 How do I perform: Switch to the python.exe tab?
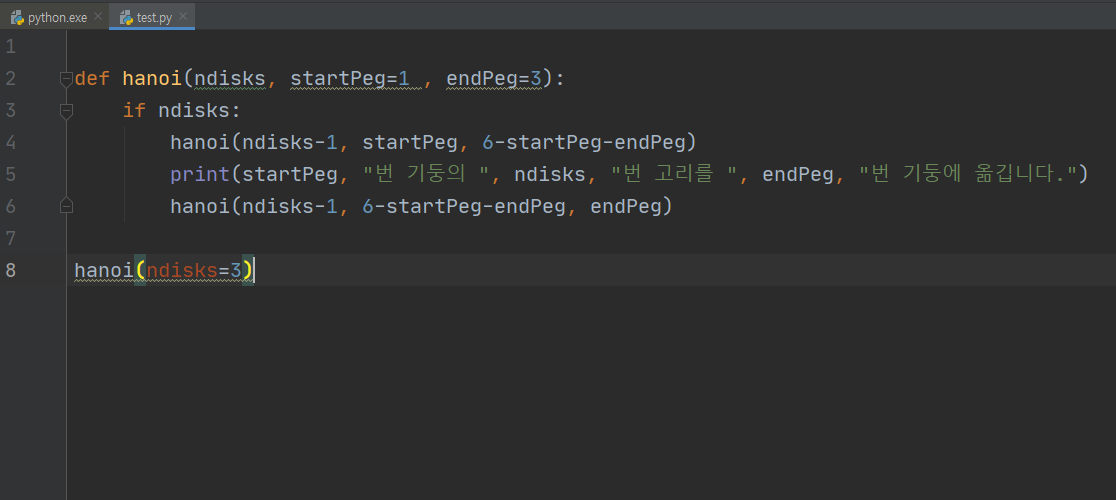(x=54, y=17)
